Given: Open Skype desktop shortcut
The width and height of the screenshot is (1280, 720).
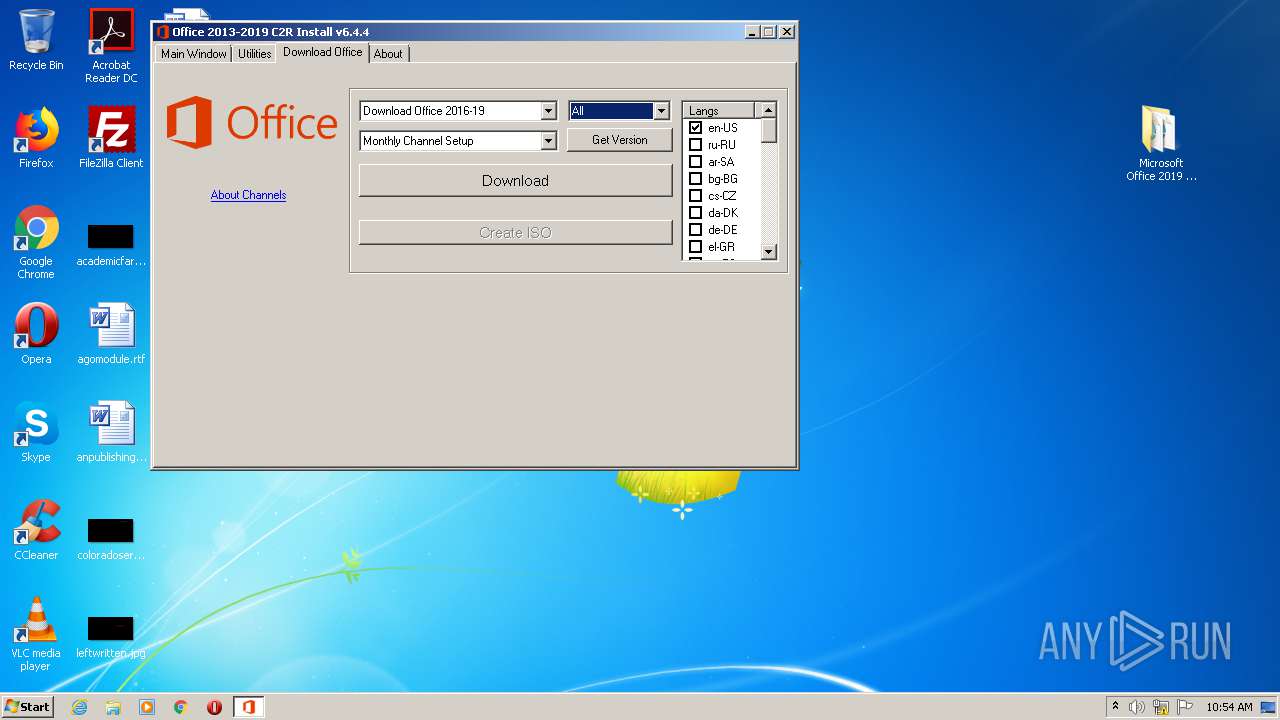Looking at the screenshot, I should pyautogui.click(x=36, y=432).
